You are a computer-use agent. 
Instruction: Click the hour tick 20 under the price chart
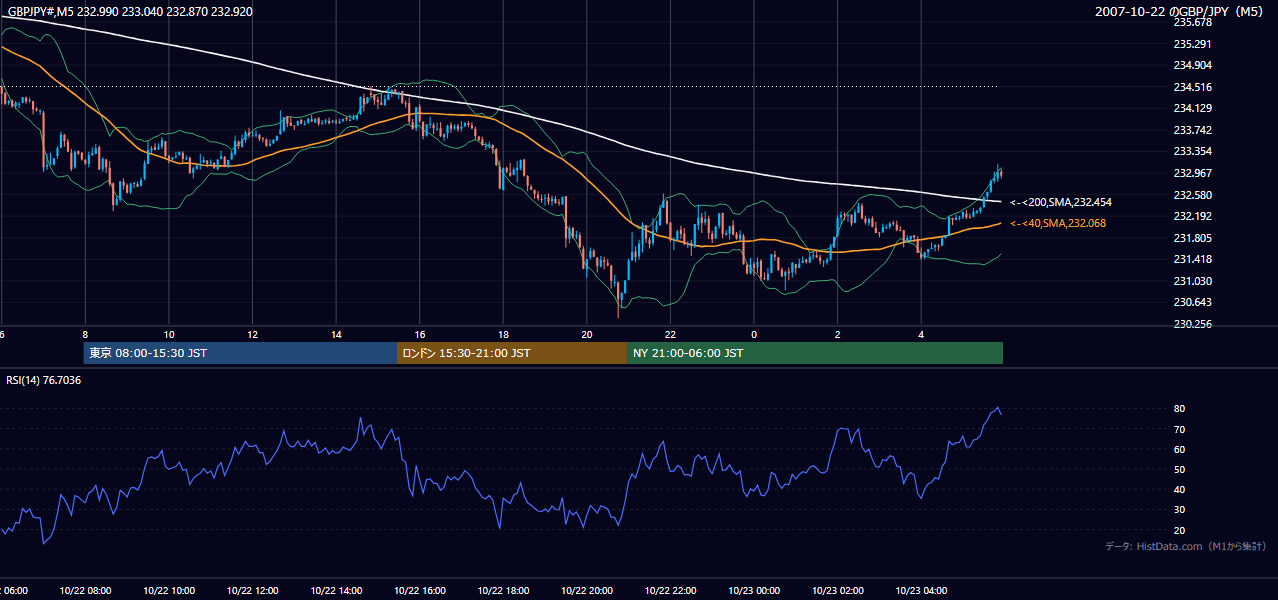[x=587, y=334]
